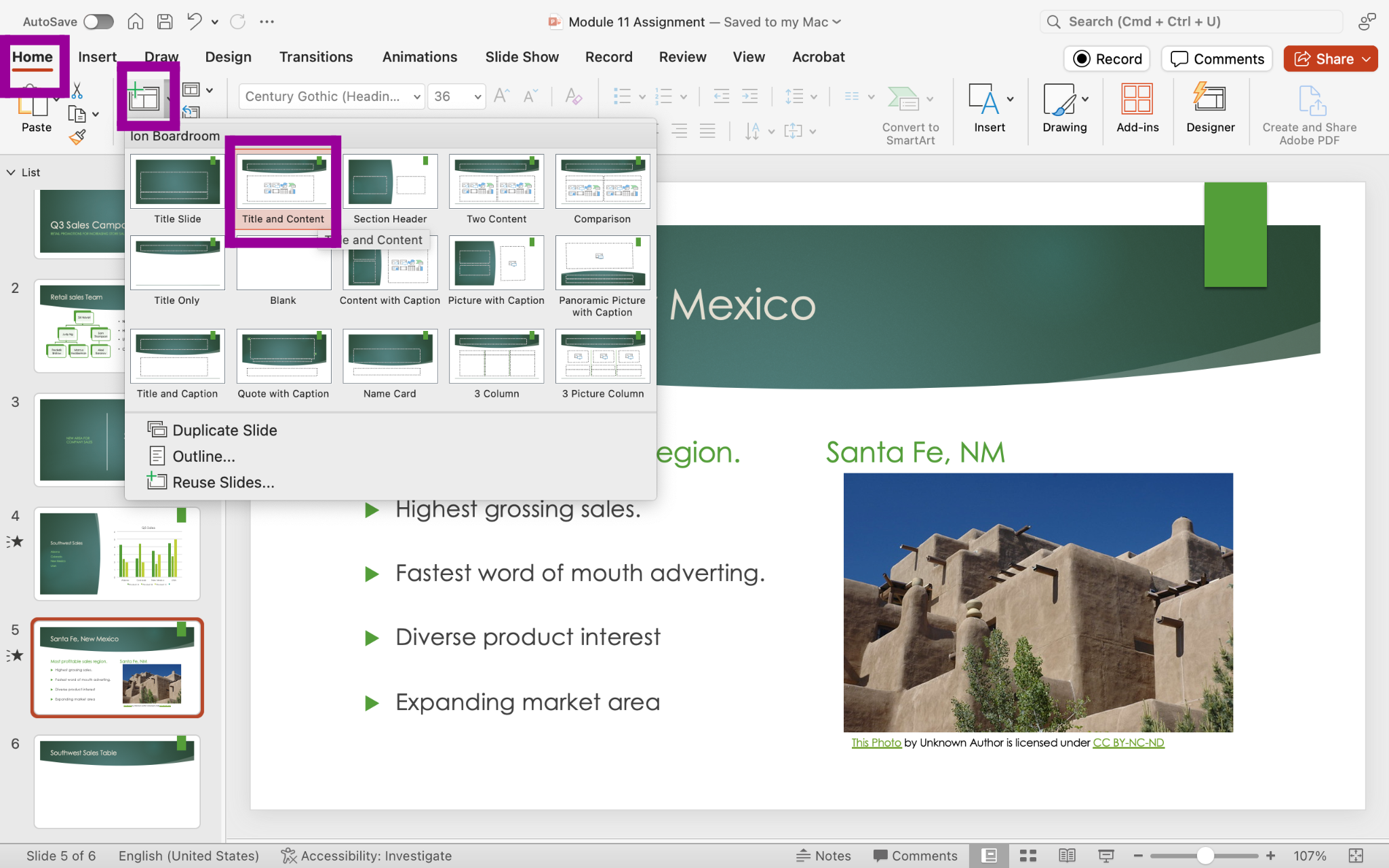Image resolution: width=1389 pixels, height=868 pixels.
Task: Toggle the Notes pane
Action: (823, 856)
